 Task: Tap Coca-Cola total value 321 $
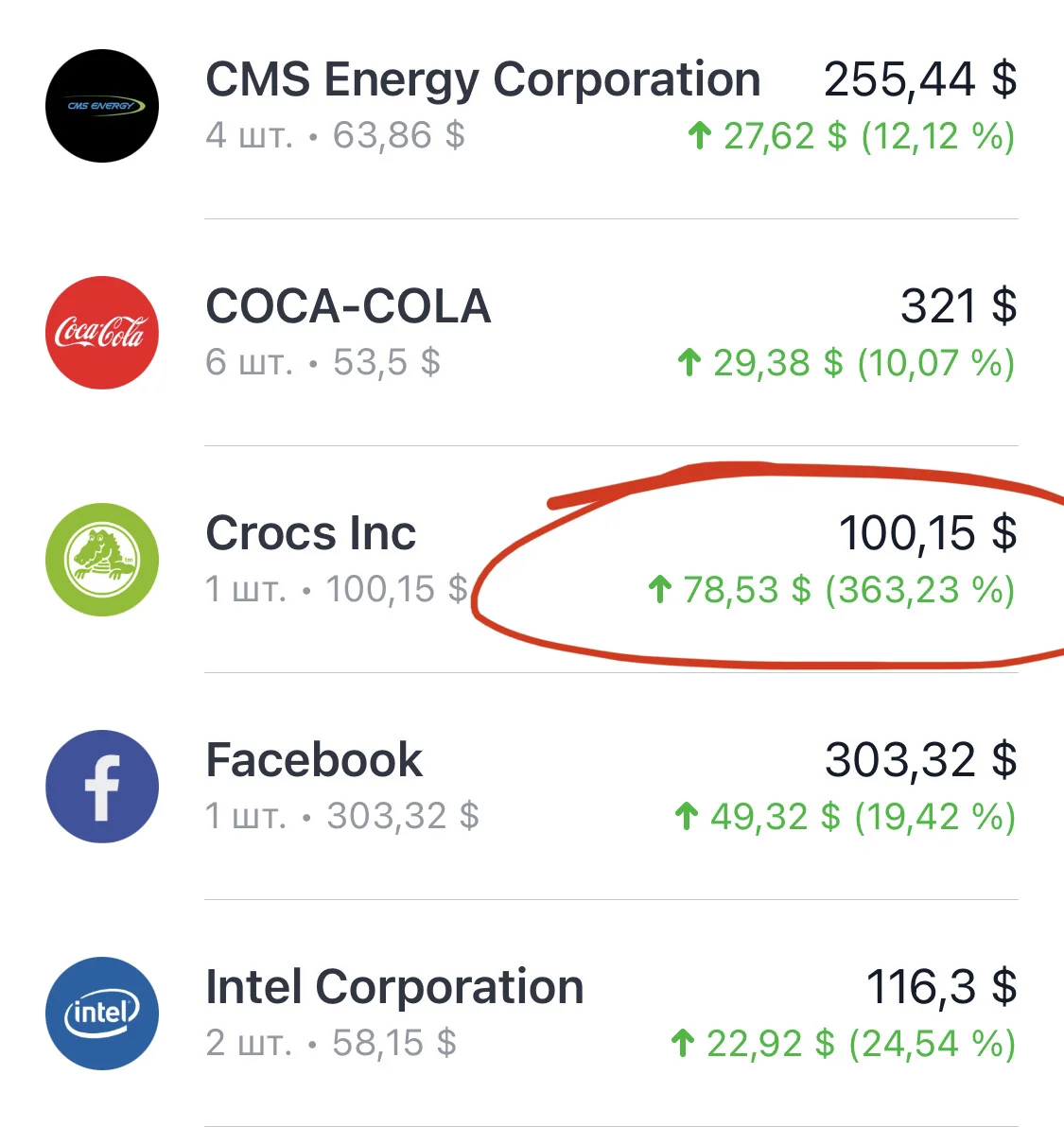[x=959, y=306]
